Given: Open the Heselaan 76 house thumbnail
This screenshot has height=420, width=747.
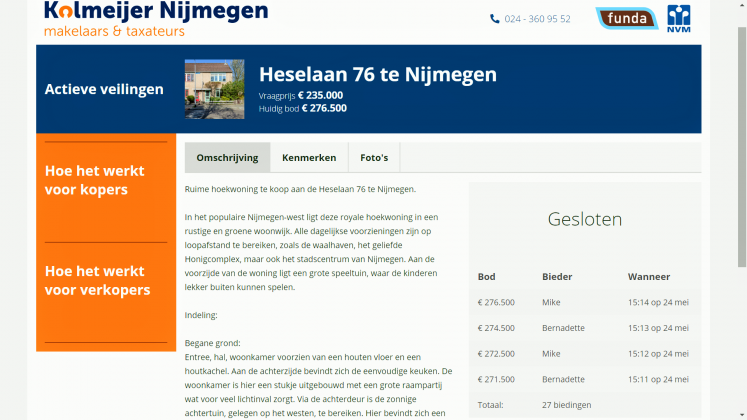Looking at the screenshot, I should (x=214, y=89).
